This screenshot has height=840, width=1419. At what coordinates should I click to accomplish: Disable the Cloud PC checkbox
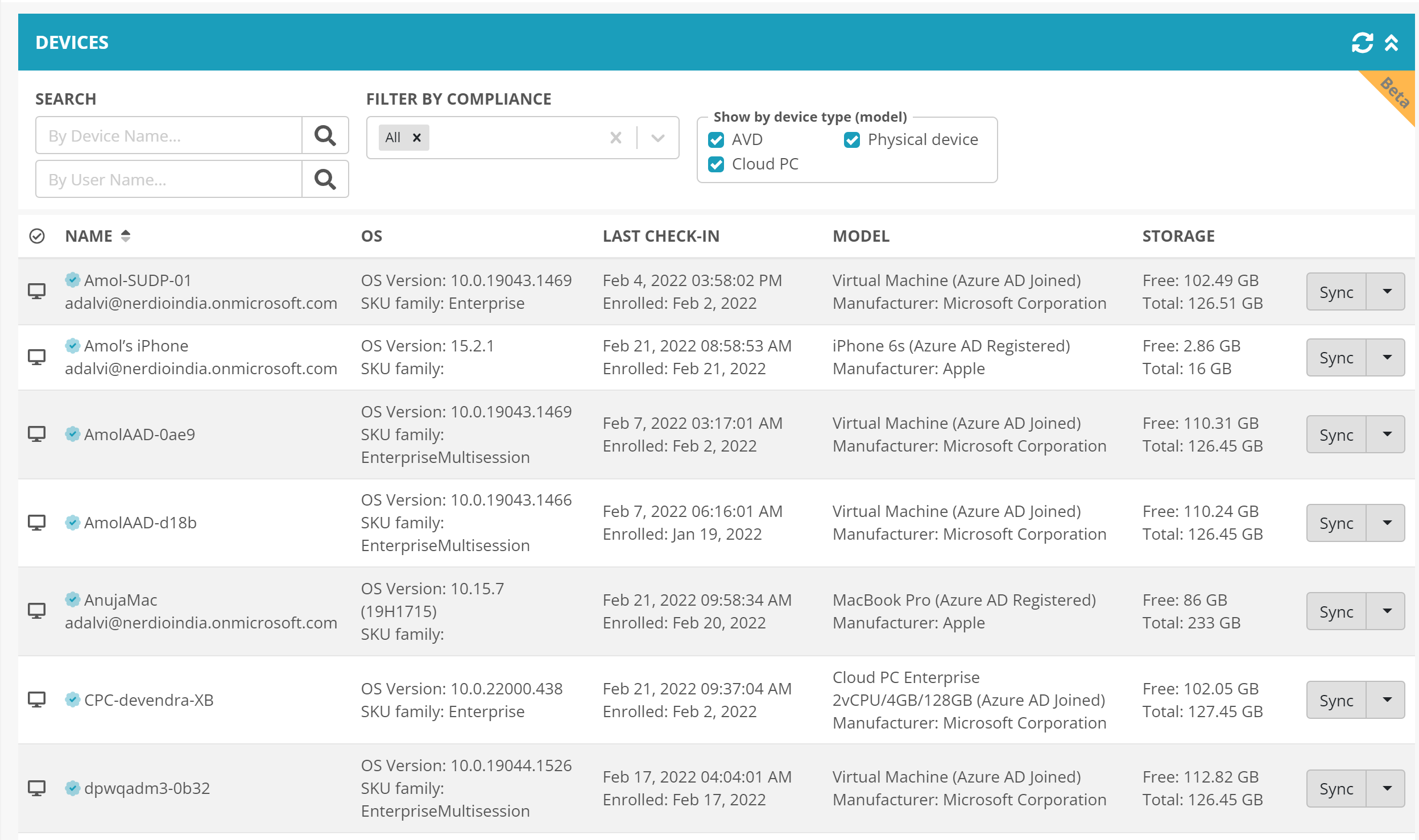tap(716, 164)
